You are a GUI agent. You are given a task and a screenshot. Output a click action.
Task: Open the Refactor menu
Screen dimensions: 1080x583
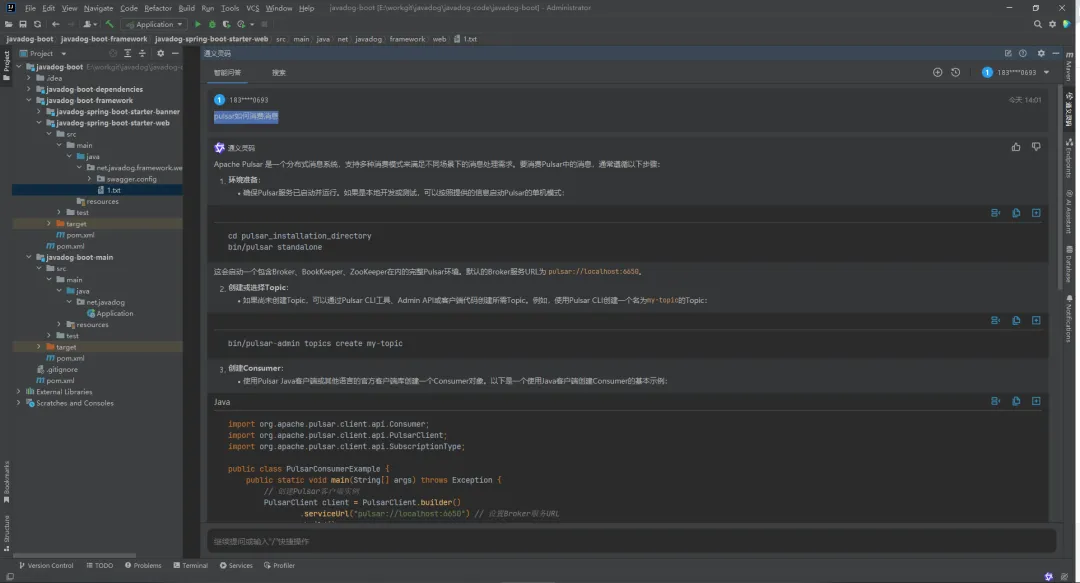pyautogui.click(x=158, y=8)
